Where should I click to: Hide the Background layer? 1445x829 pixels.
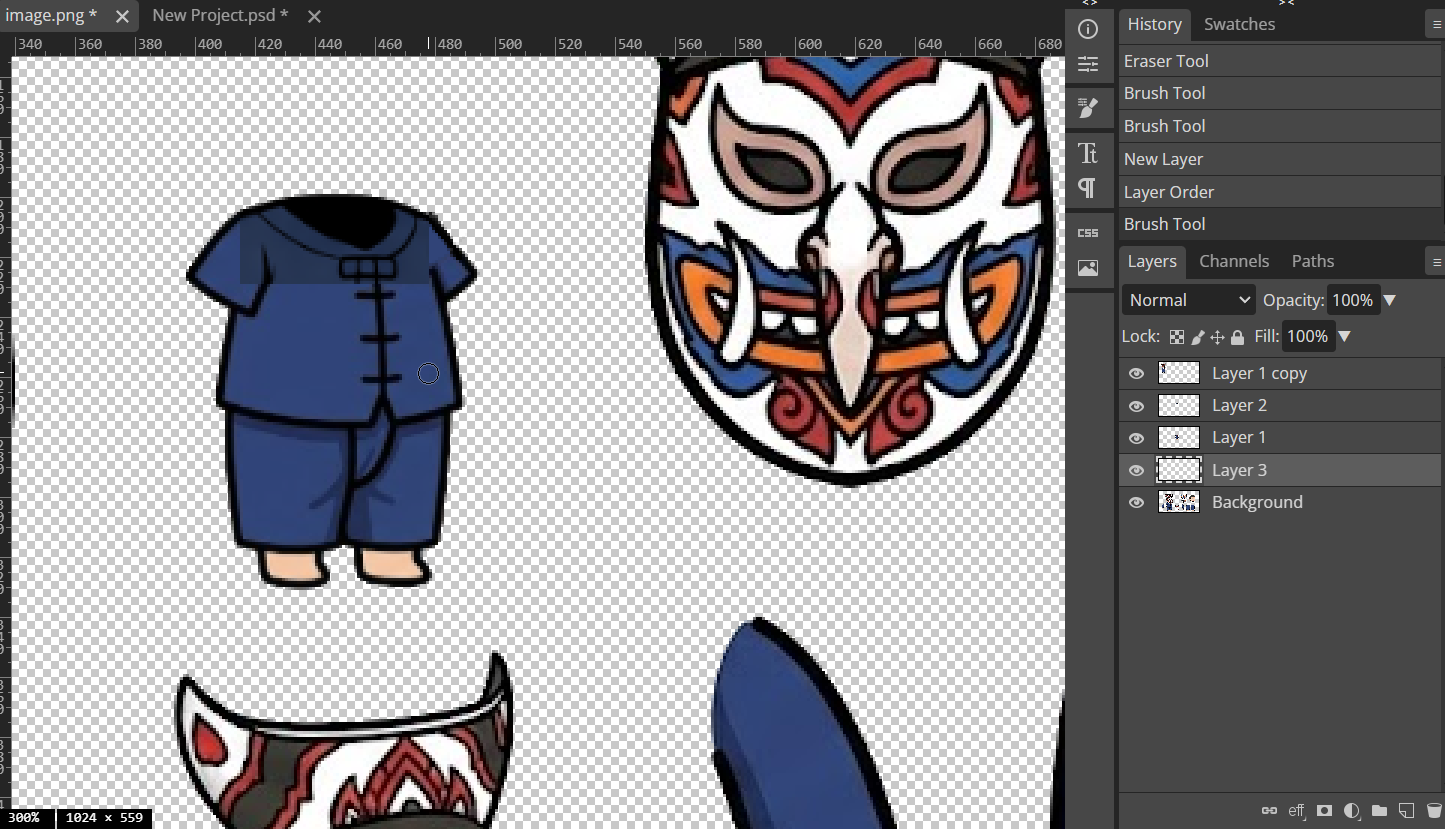coord(1136,503)
